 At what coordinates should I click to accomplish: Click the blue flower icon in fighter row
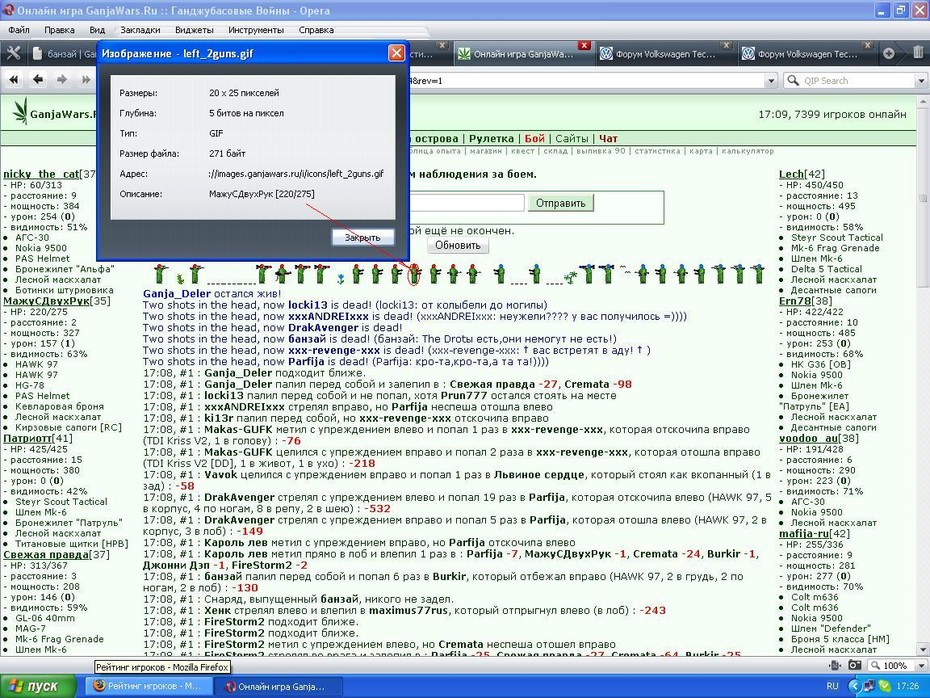pos(340,278)
